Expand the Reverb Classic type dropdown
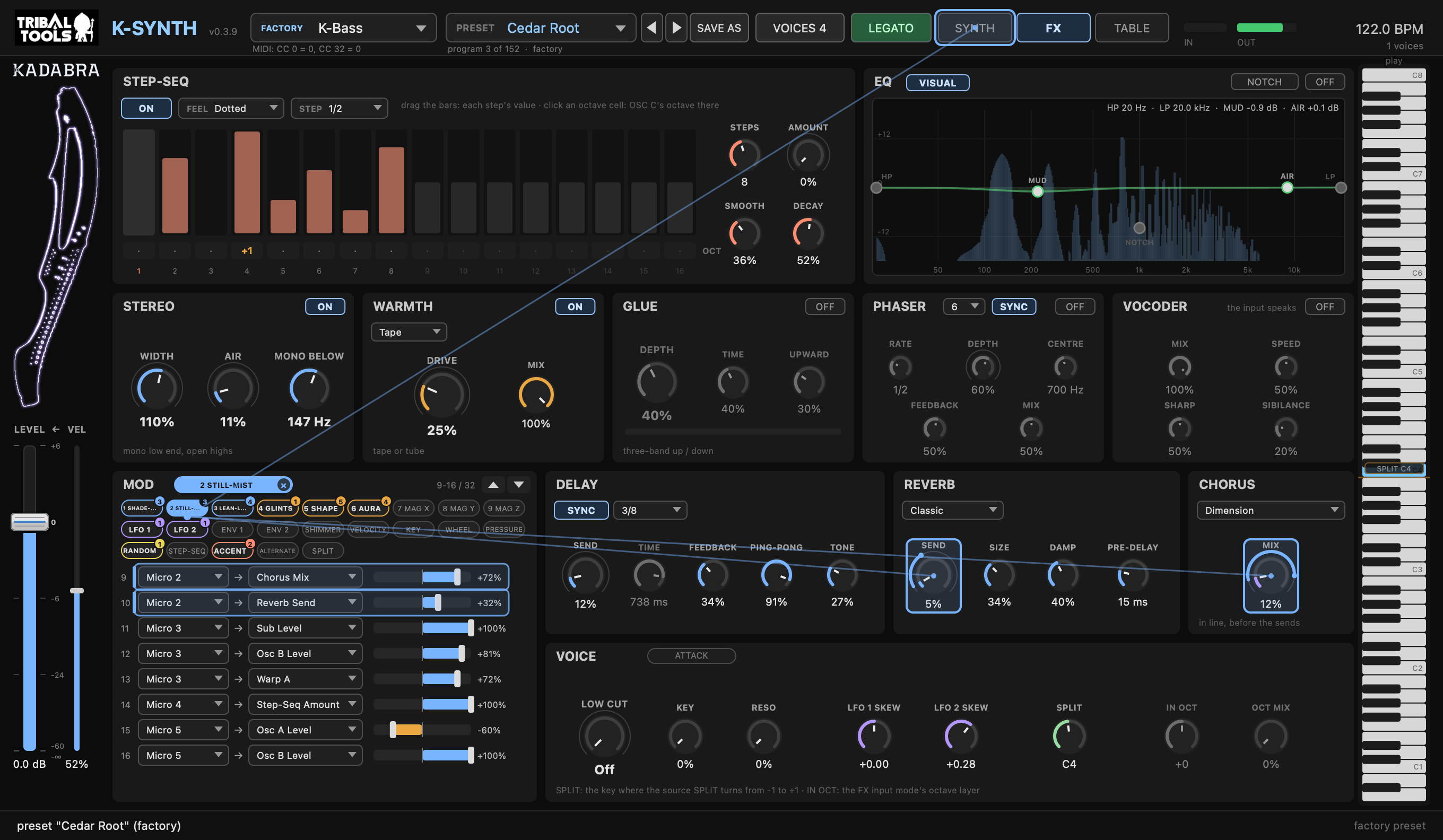This screenshot has height=840, width=1443. pyautogui.click(x=952, y=510)
